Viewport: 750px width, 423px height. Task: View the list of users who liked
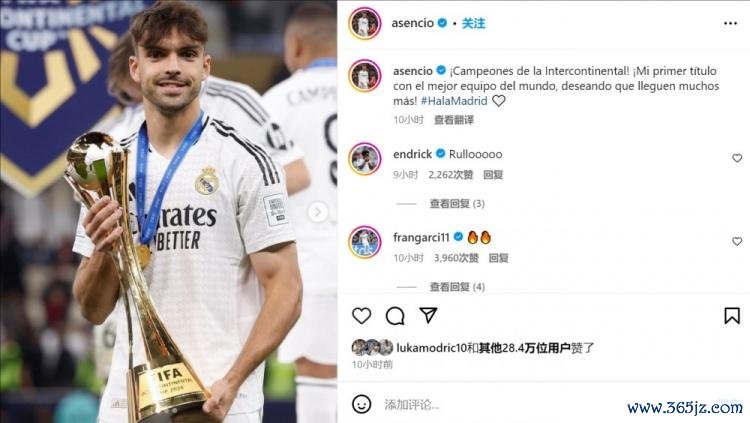[x=525, y=348]
